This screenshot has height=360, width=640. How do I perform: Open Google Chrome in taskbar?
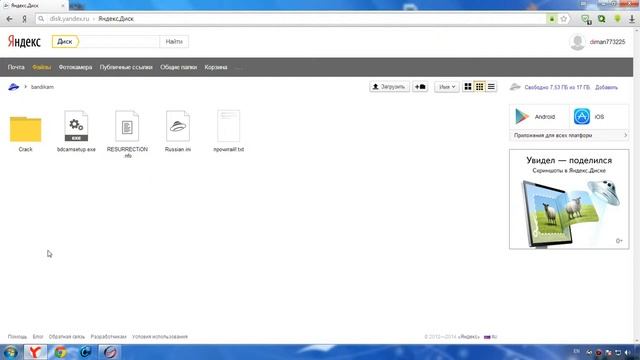click(x=60, y=352)
